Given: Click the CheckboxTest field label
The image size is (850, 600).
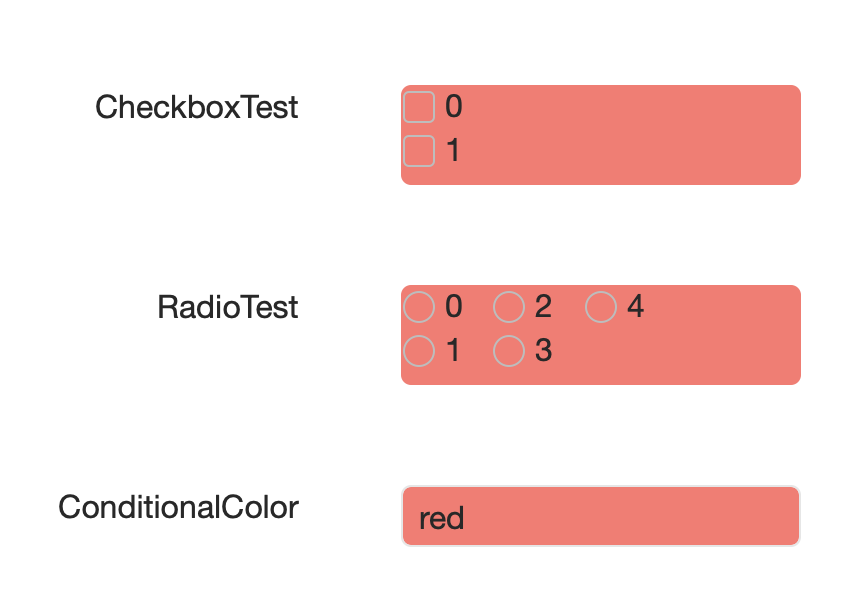Looking at the screenshot, I should point(197,107).
